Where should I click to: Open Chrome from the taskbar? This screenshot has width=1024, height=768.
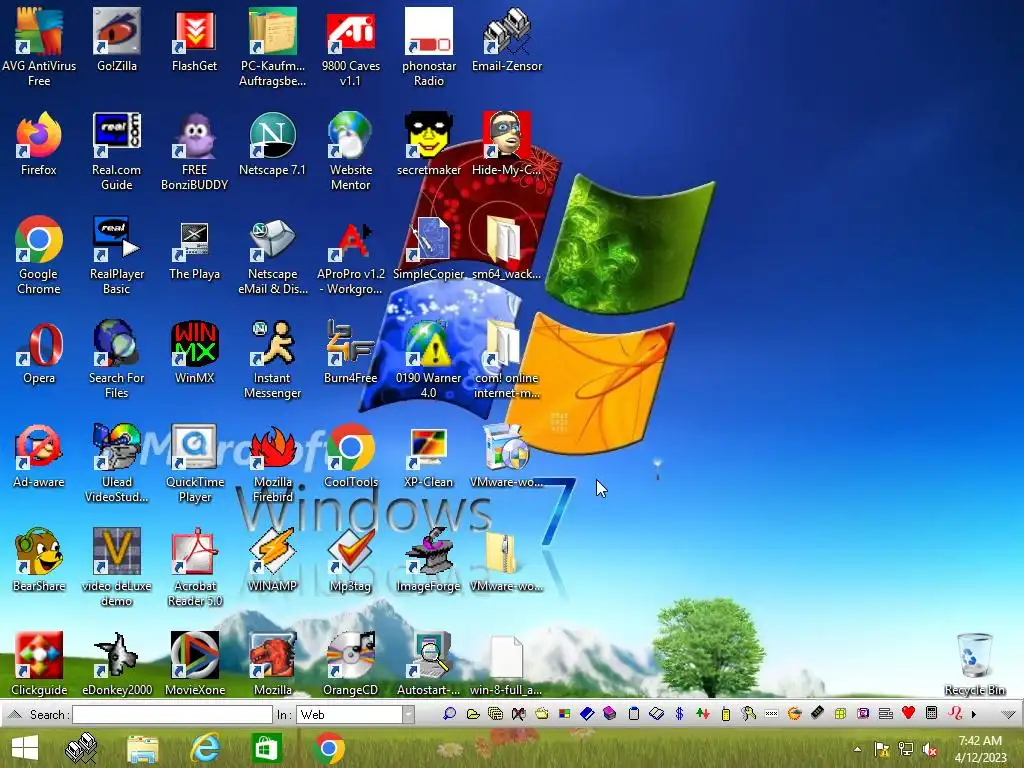(x=328, y=748)
